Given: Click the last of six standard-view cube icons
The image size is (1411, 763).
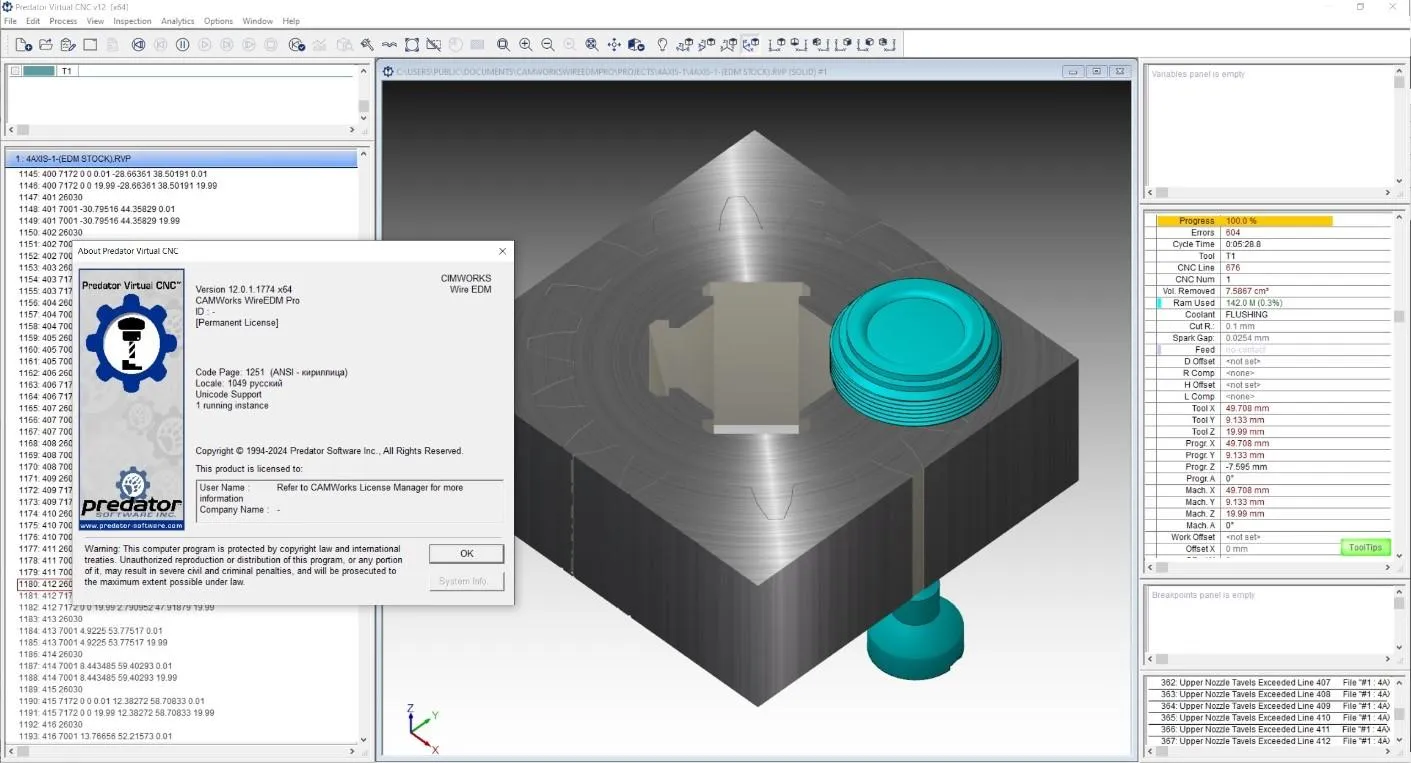Looking at the screenshot, I should [x=888, y=45].
